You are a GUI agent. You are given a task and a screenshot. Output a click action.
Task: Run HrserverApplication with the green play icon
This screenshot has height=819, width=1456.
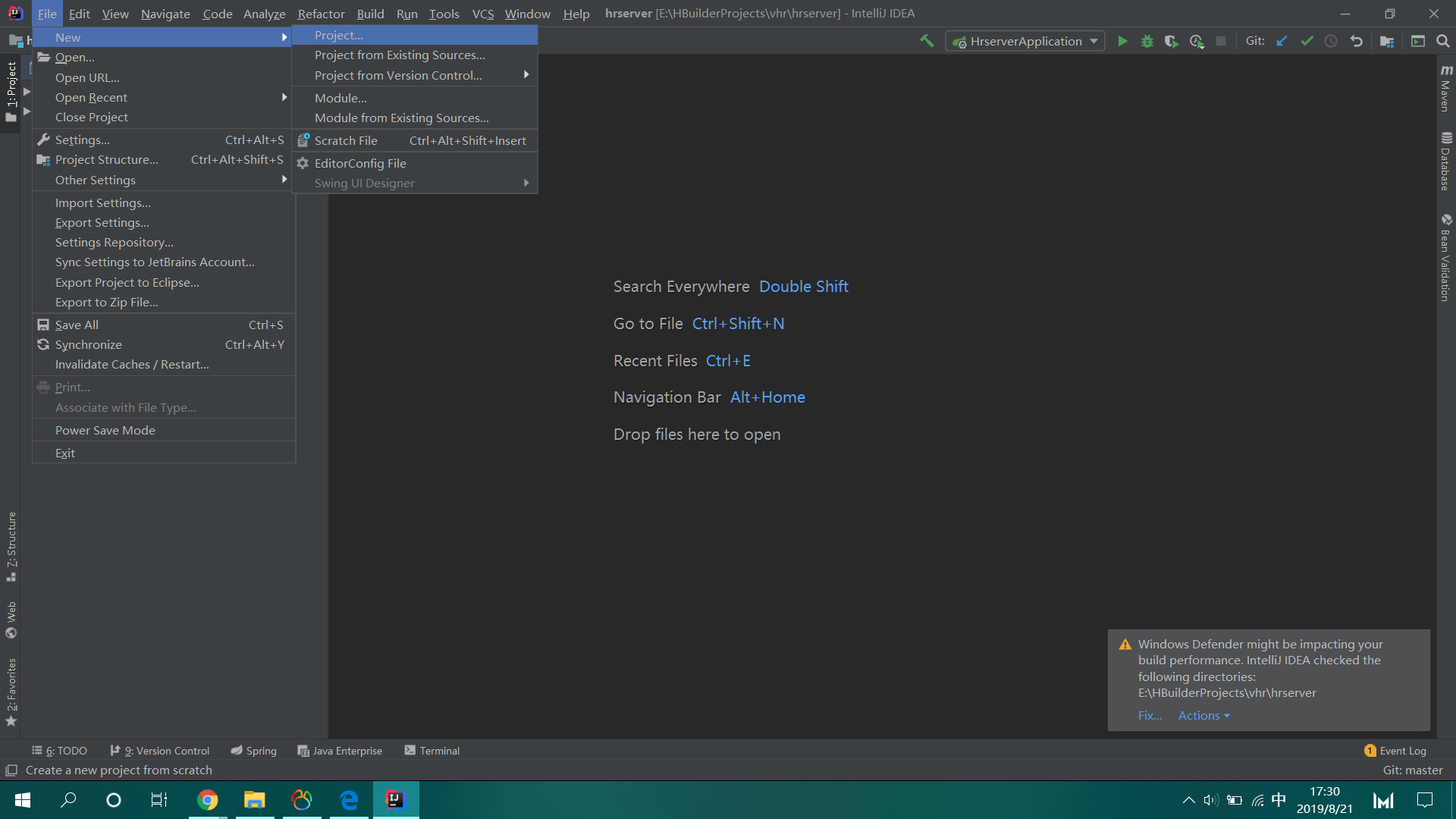(x=1122, y=41)
